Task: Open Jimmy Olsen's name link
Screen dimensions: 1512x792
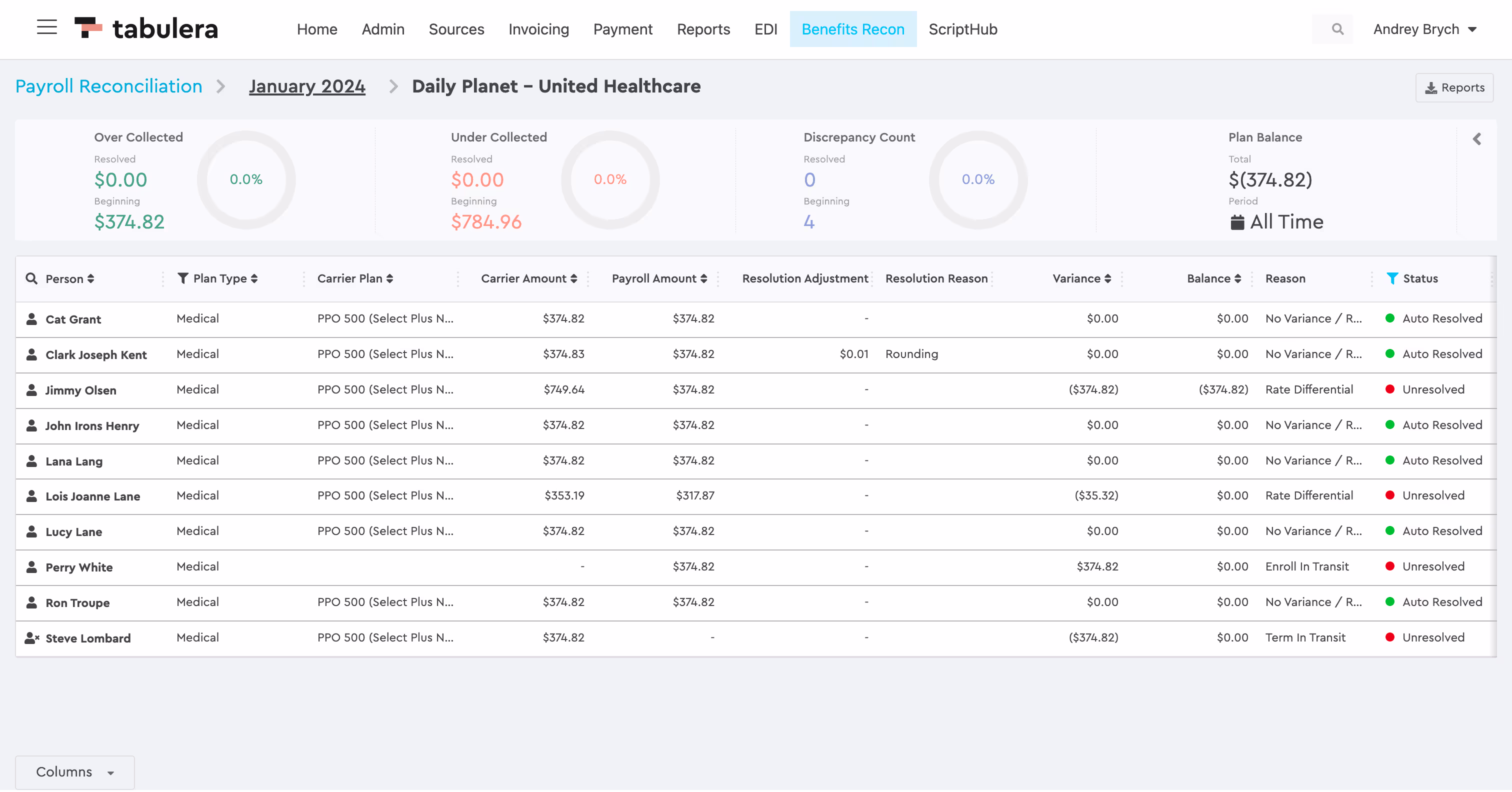Action: click(x=81, y=390)
